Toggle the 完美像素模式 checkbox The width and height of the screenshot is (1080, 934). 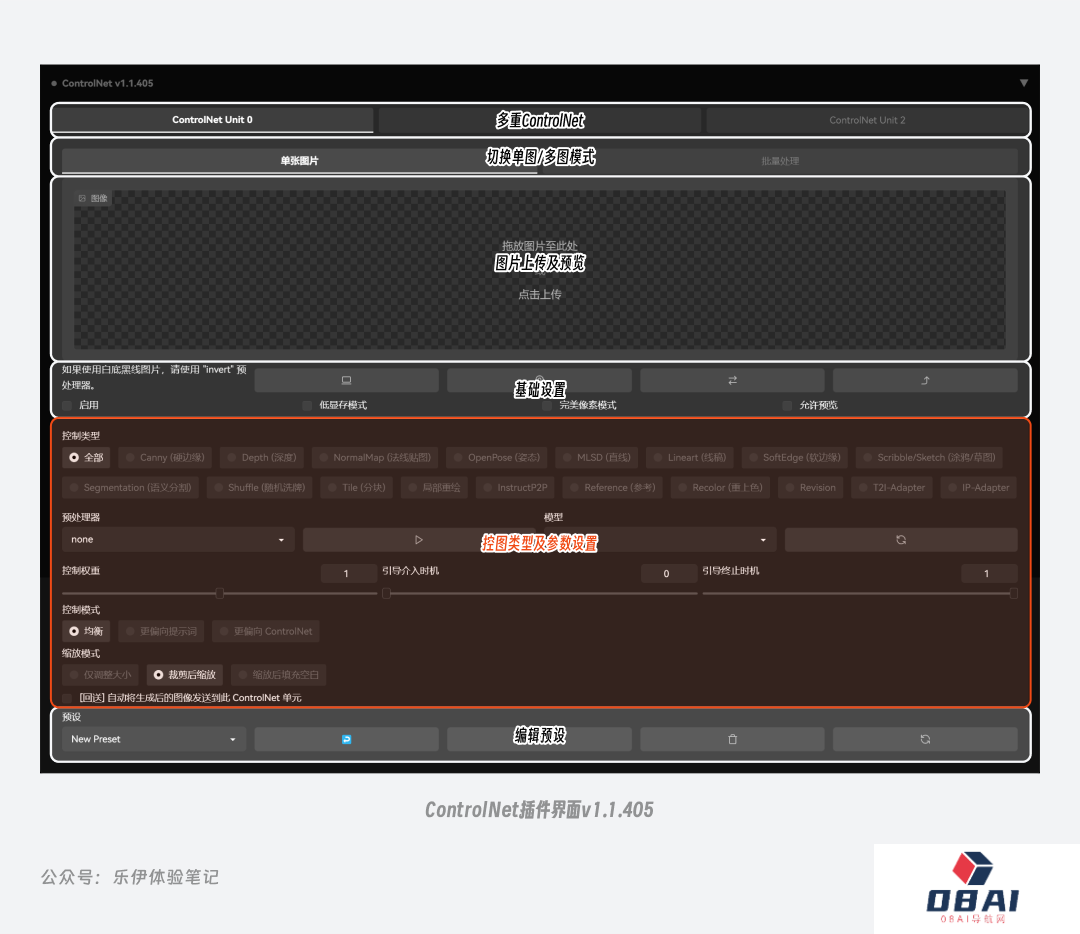point(547,405)
